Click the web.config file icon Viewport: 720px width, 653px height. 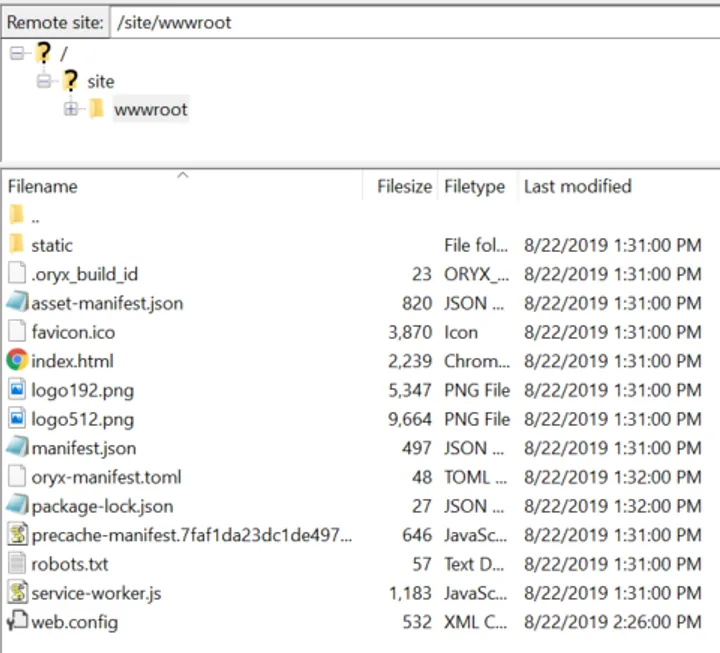17,621
